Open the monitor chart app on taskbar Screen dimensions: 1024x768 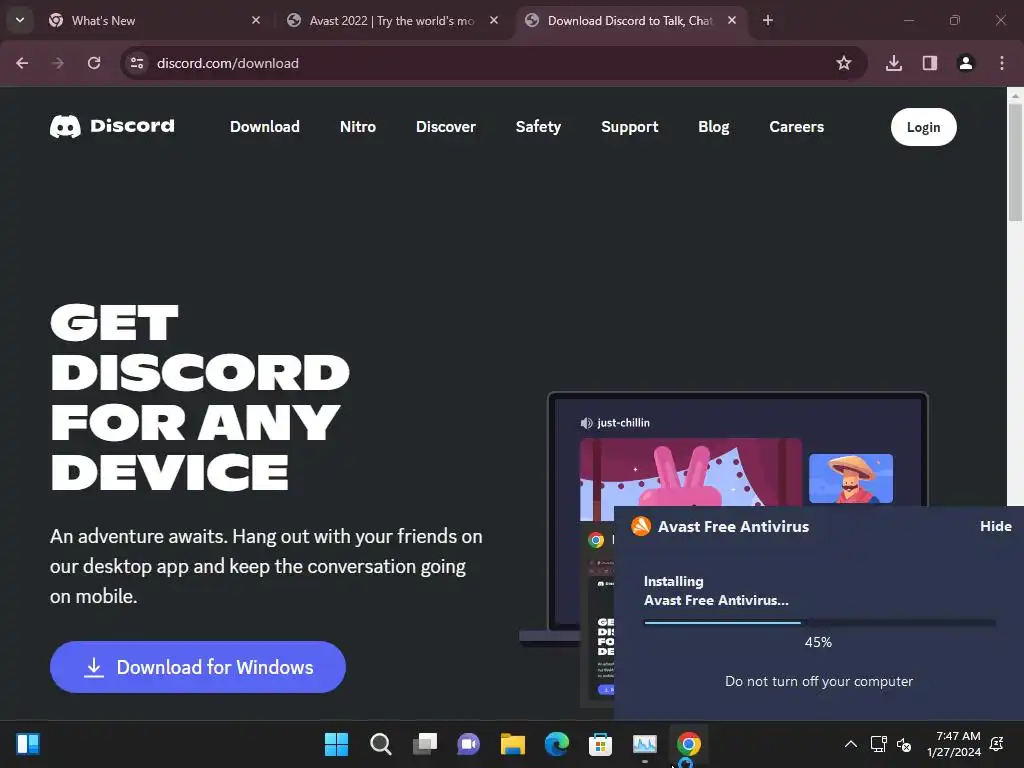(645, 744)
